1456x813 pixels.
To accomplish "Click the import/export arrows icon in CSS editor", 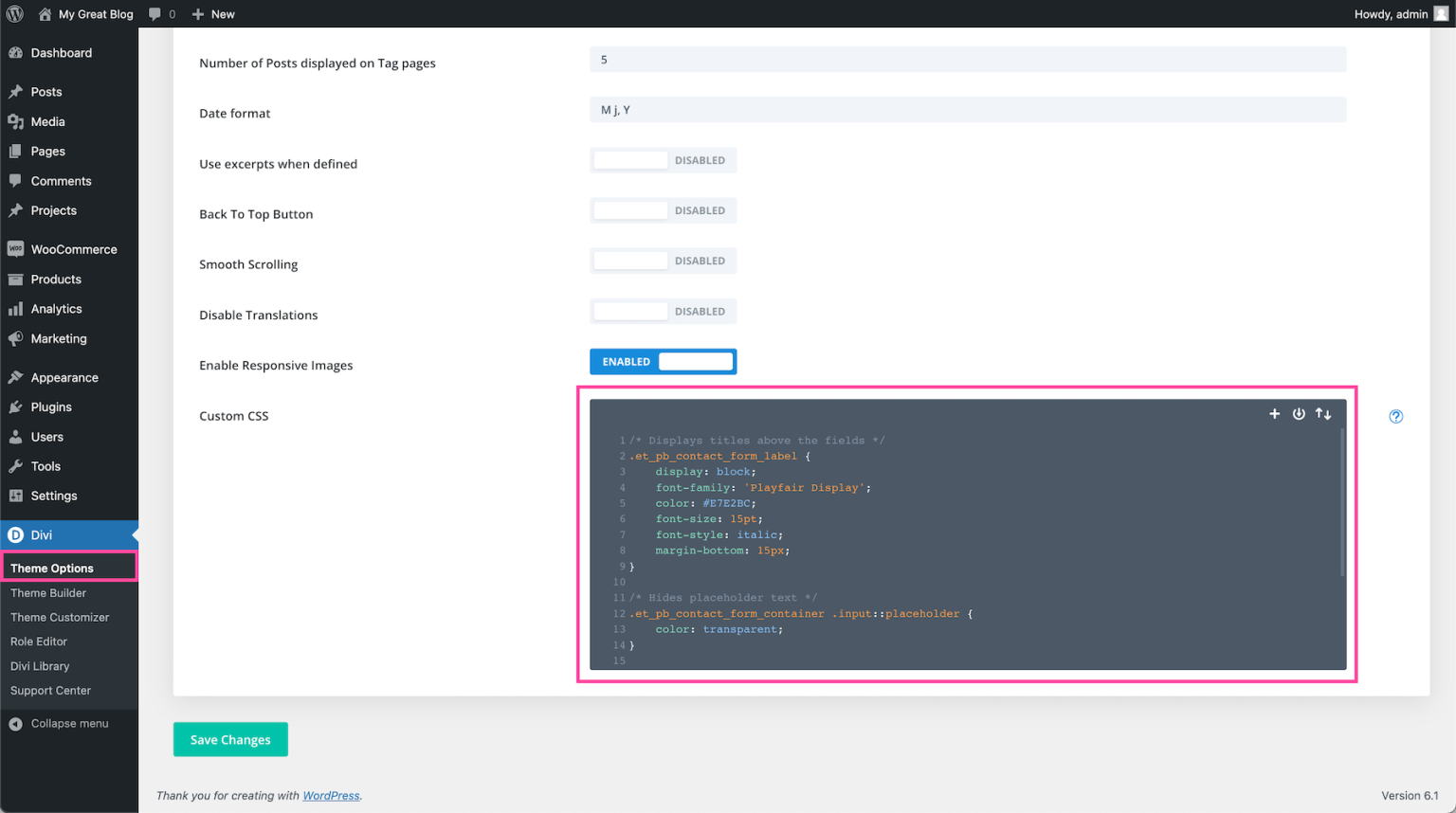I will (1323, 413).
